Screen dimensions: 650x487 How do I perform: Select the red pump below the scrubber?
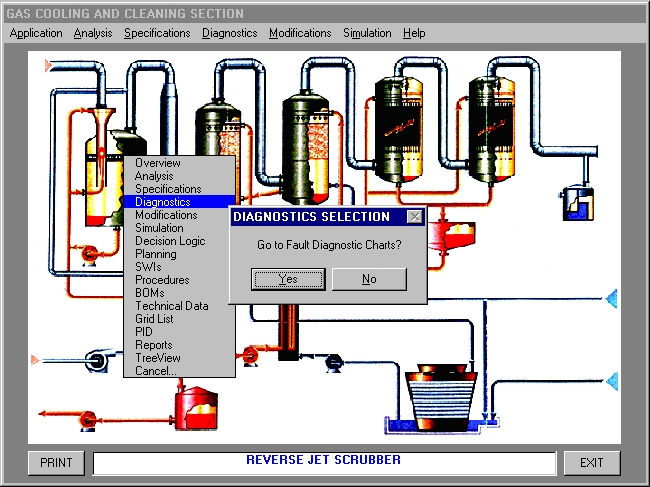pos(90,254)
